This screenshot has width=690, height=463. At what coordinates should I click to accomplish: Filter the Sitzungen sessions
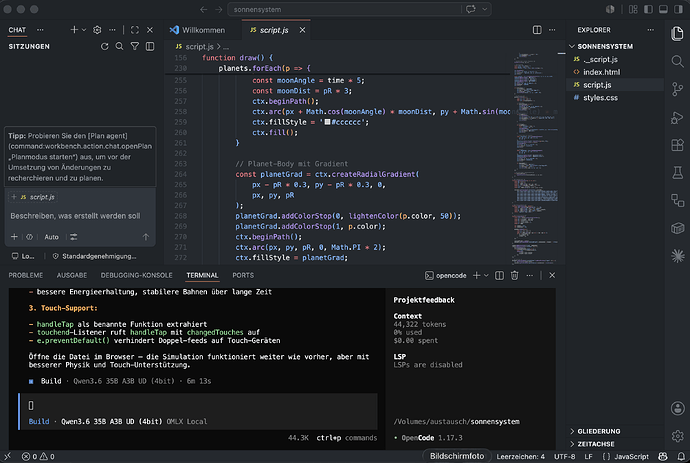(135, 46)
